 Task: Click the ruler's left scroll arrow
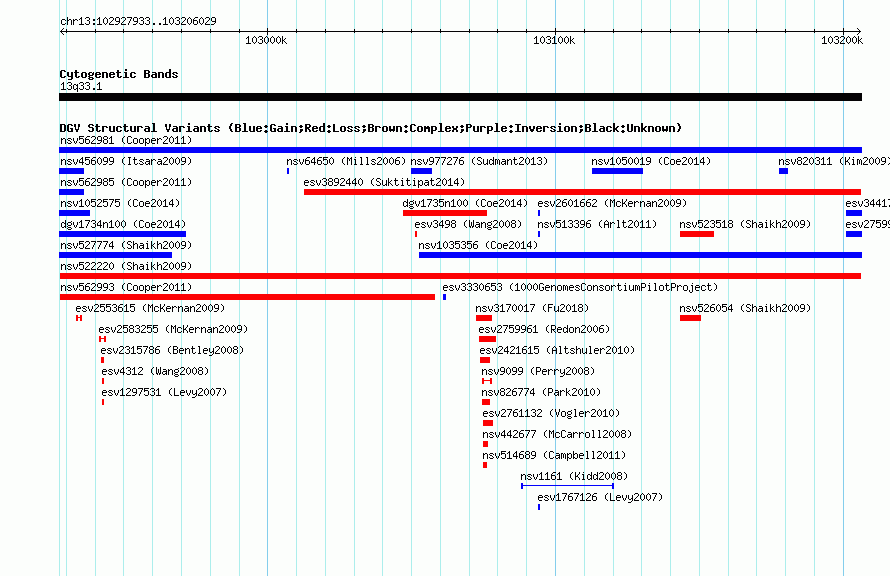62,31
